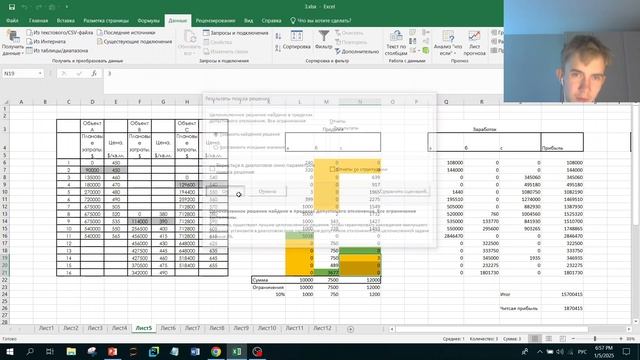Switch to the Главная ribbon tab
This screenshot has width=640, height=360.
pos(38,20)
